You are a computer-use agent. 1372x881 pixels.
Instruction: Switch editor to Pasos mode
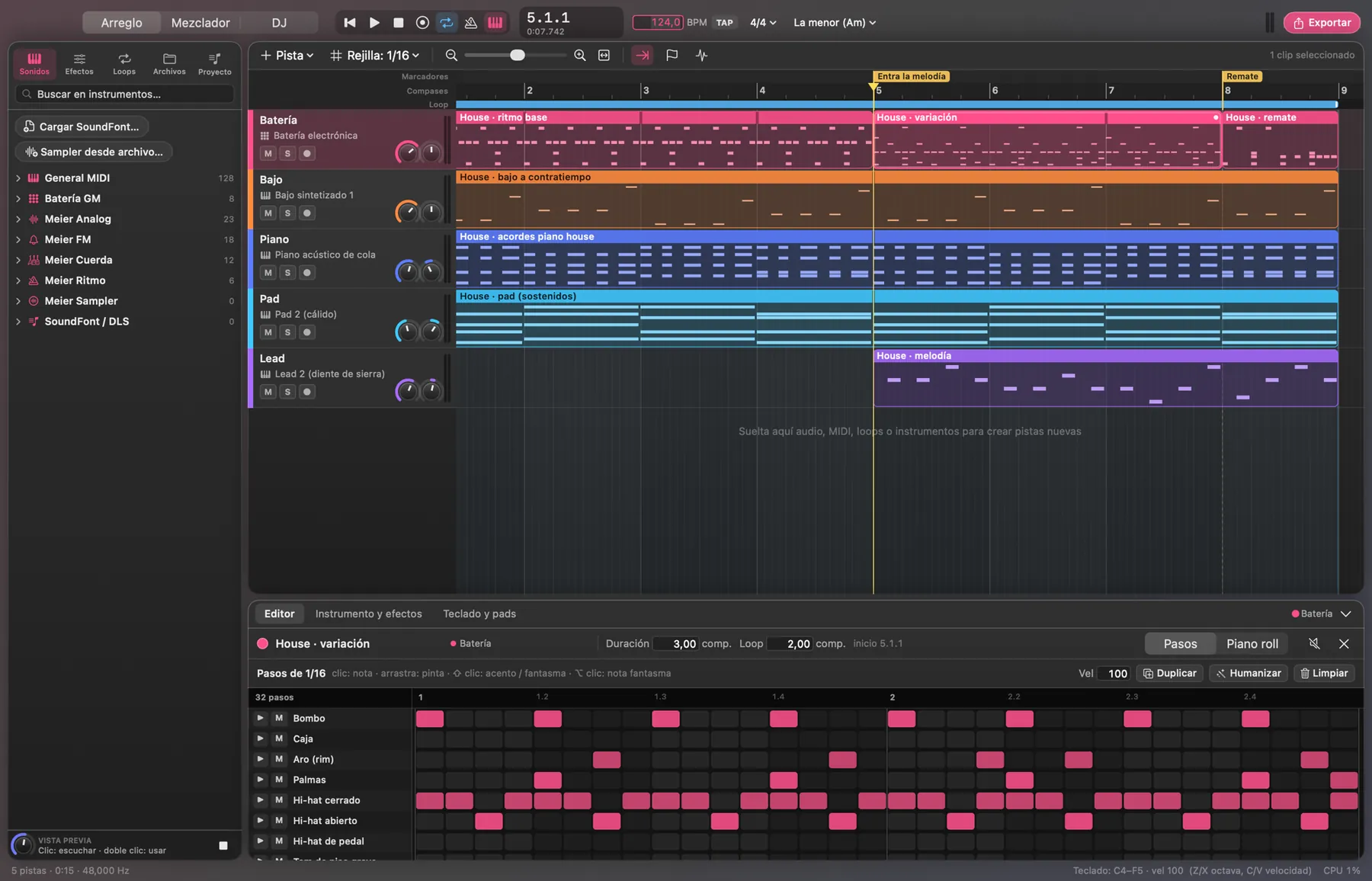coord(1180,644)
